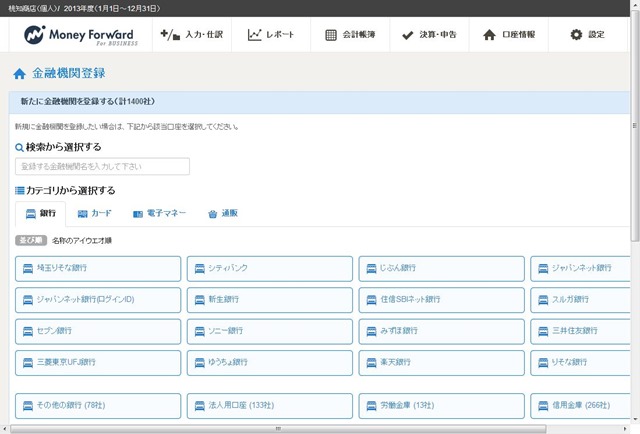Image resolution: width=640 pixels, height=434 pixels.
Task: Click the magnifier icon by 検索から選択する
Action: click(19, 147)
